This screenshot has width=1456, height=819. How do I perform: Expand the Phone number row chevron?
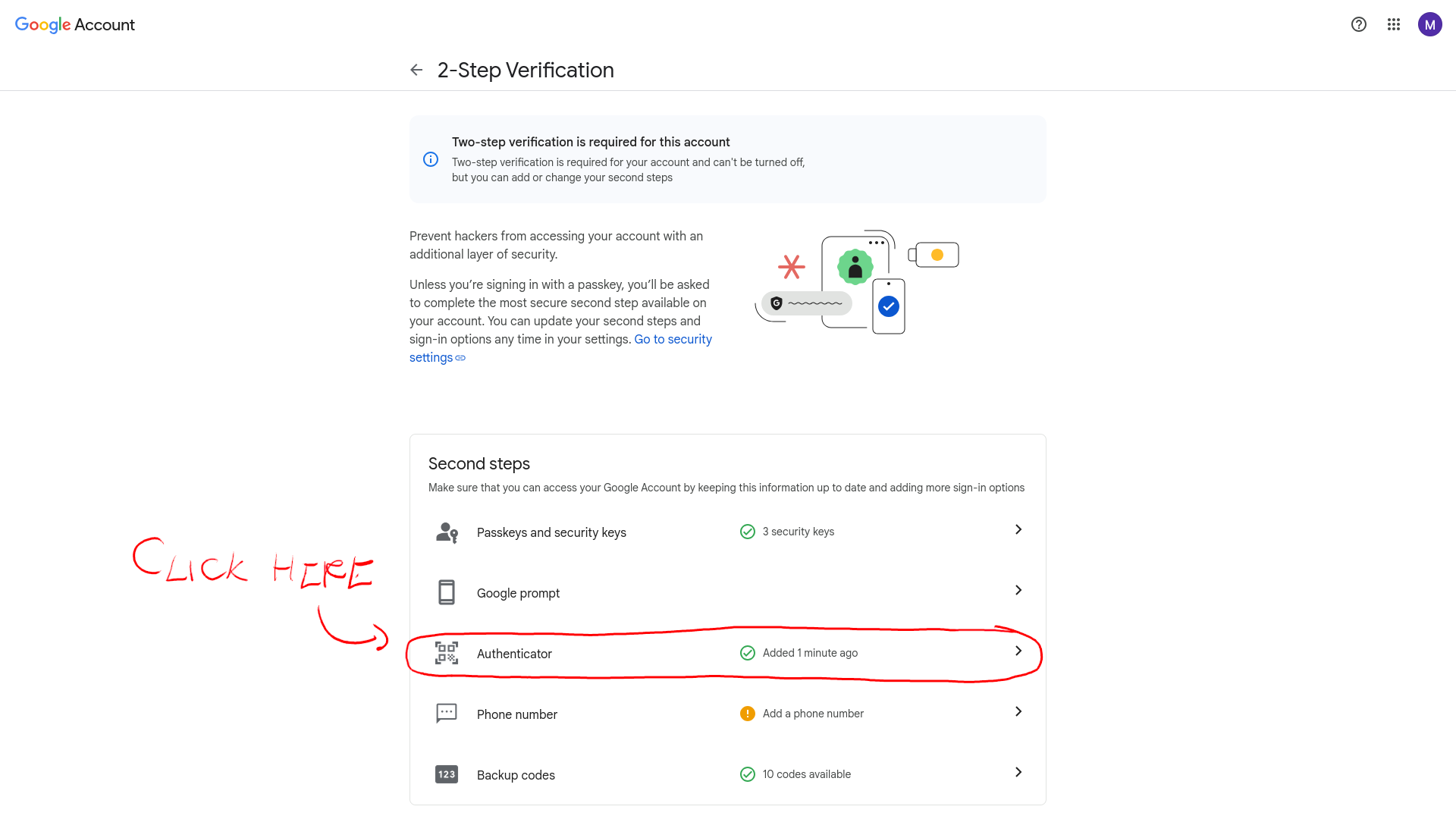coord(1018,711)
